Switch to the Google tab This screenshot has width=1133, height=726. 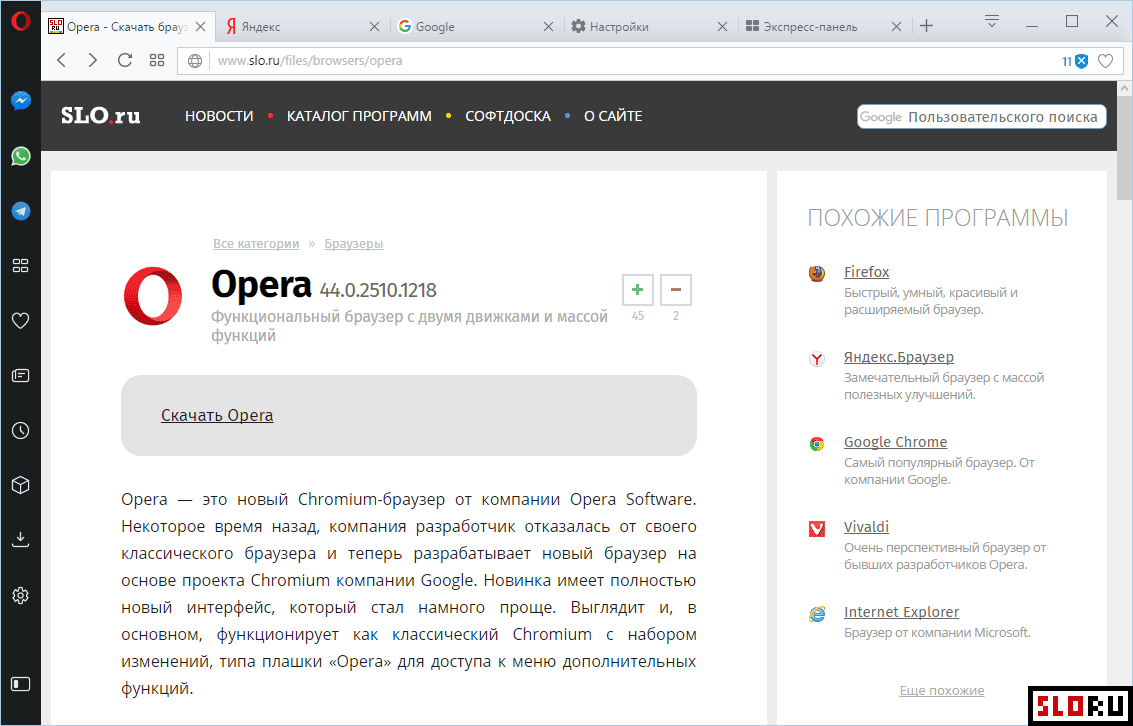475,27
